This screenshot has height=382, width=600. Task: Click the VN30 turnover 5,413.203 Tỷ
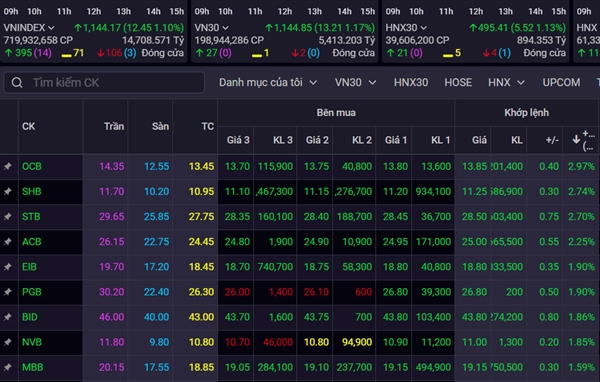pyautogui.click(x=347, y=40)
